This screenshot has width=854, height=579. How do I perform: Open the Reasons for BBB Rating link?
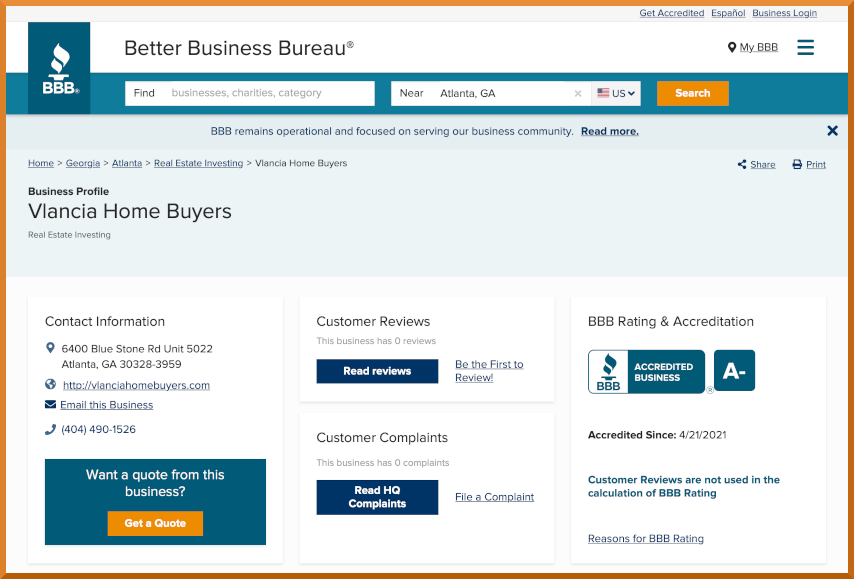[646, 539]
